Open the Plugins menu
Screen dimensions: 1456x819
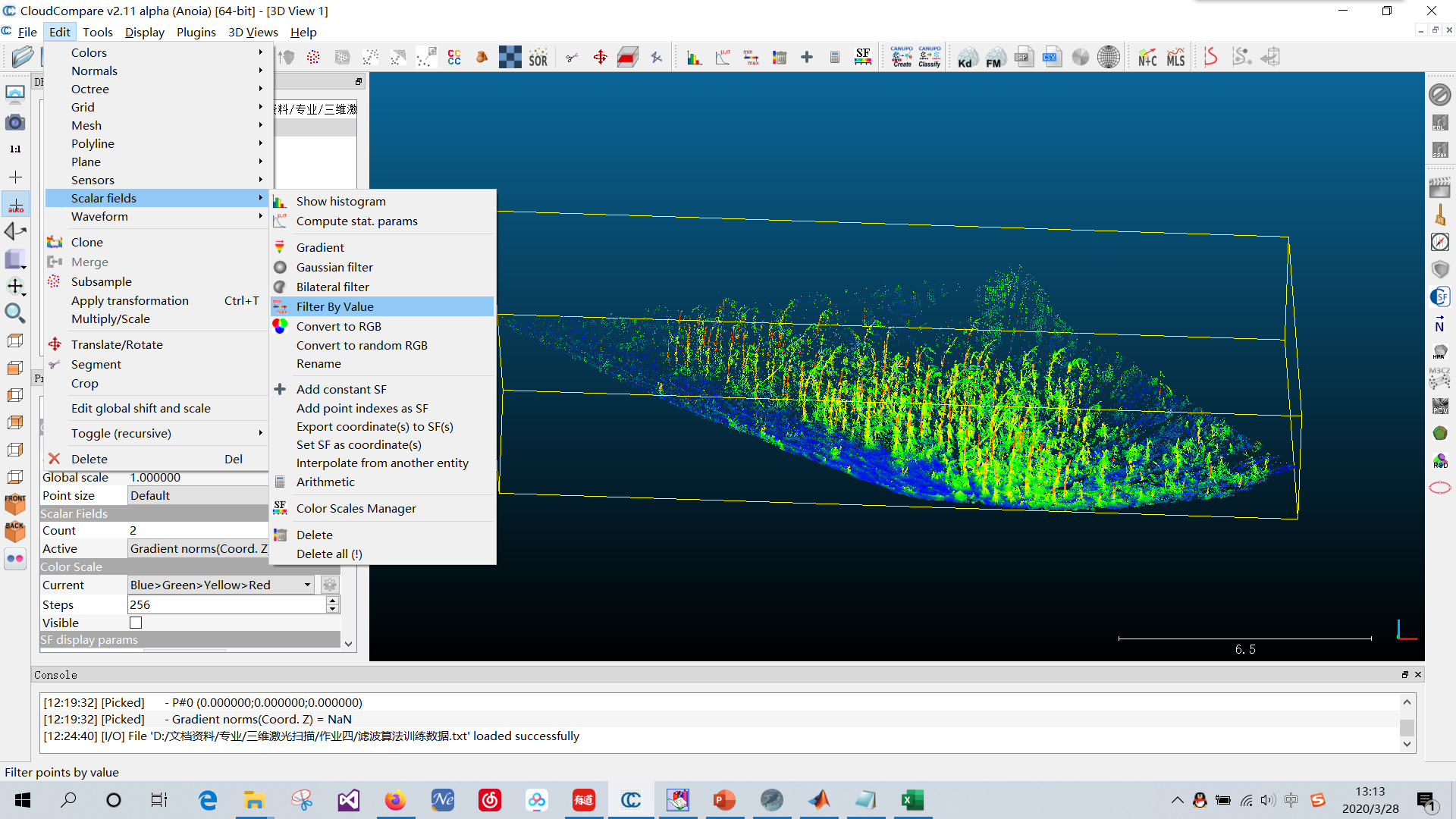pos(196,32)
